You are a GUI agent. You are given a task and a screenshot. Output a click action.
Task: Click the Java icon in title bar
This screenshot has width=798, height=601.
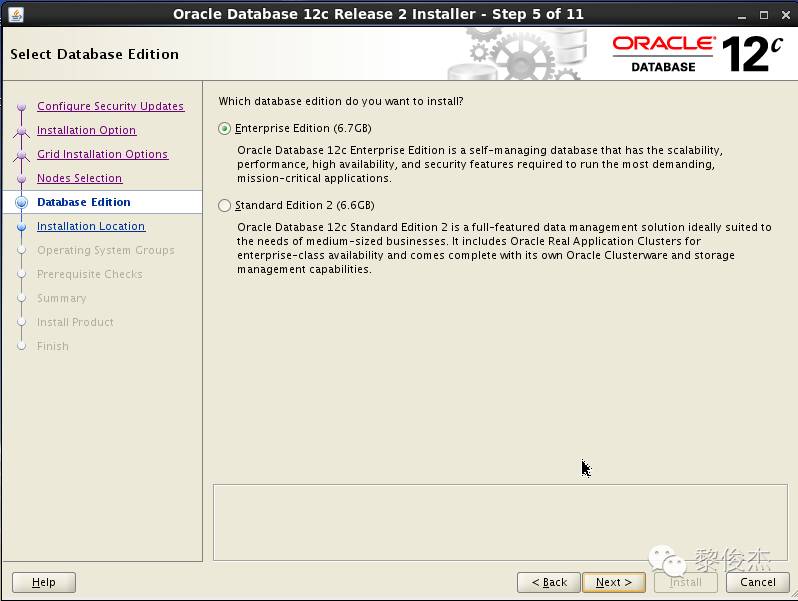16,14
